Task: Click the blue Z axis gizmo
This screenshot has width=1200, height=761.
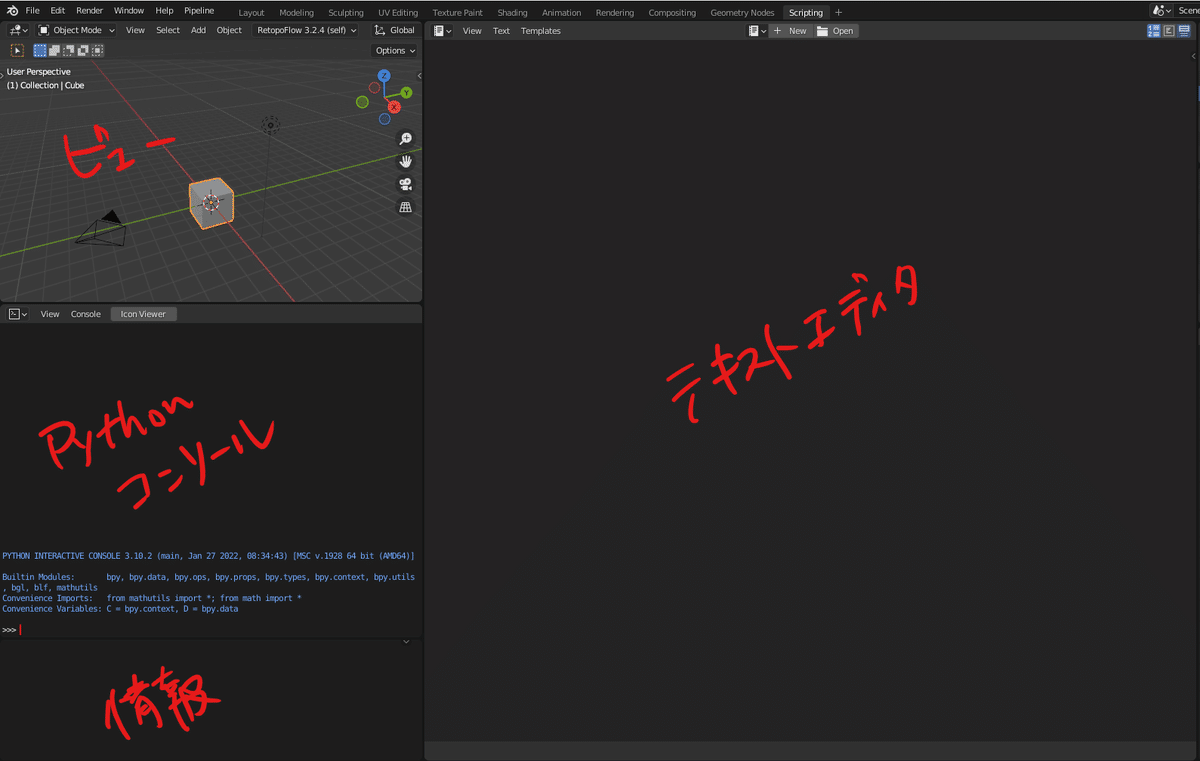Action: pyautogui.click(x=384, y=76)
